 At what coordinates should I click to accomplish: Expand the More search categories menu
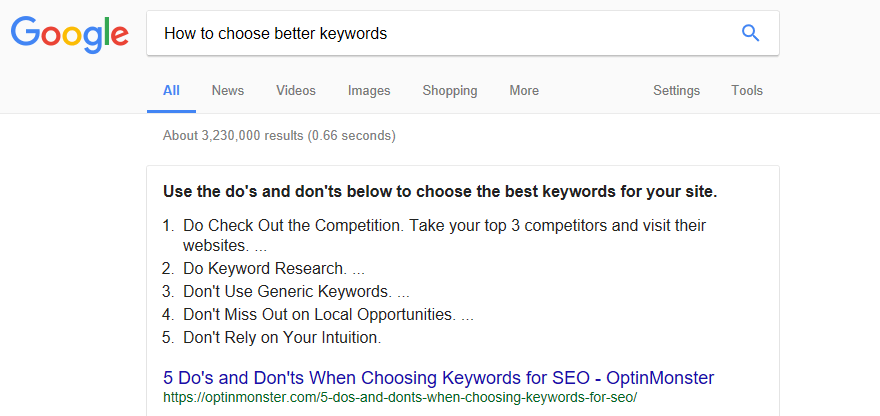(524, 91)
